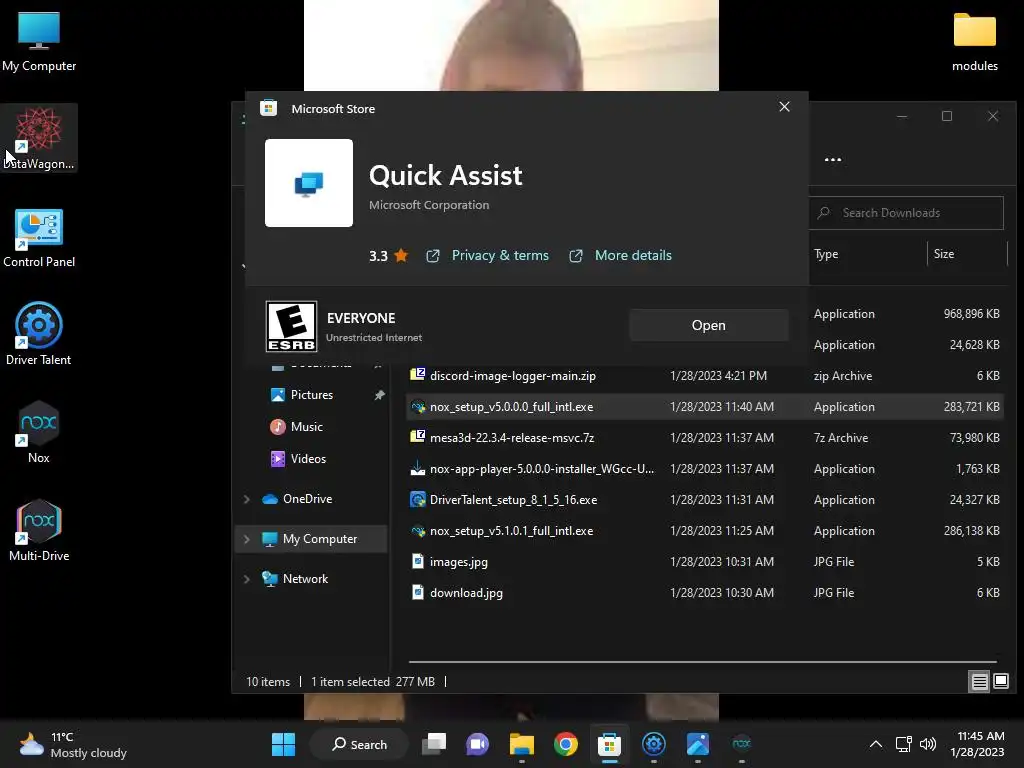Switch to details view in File Explorer
This screenshot has height=768, width=1024.
[x=980, y=682]
